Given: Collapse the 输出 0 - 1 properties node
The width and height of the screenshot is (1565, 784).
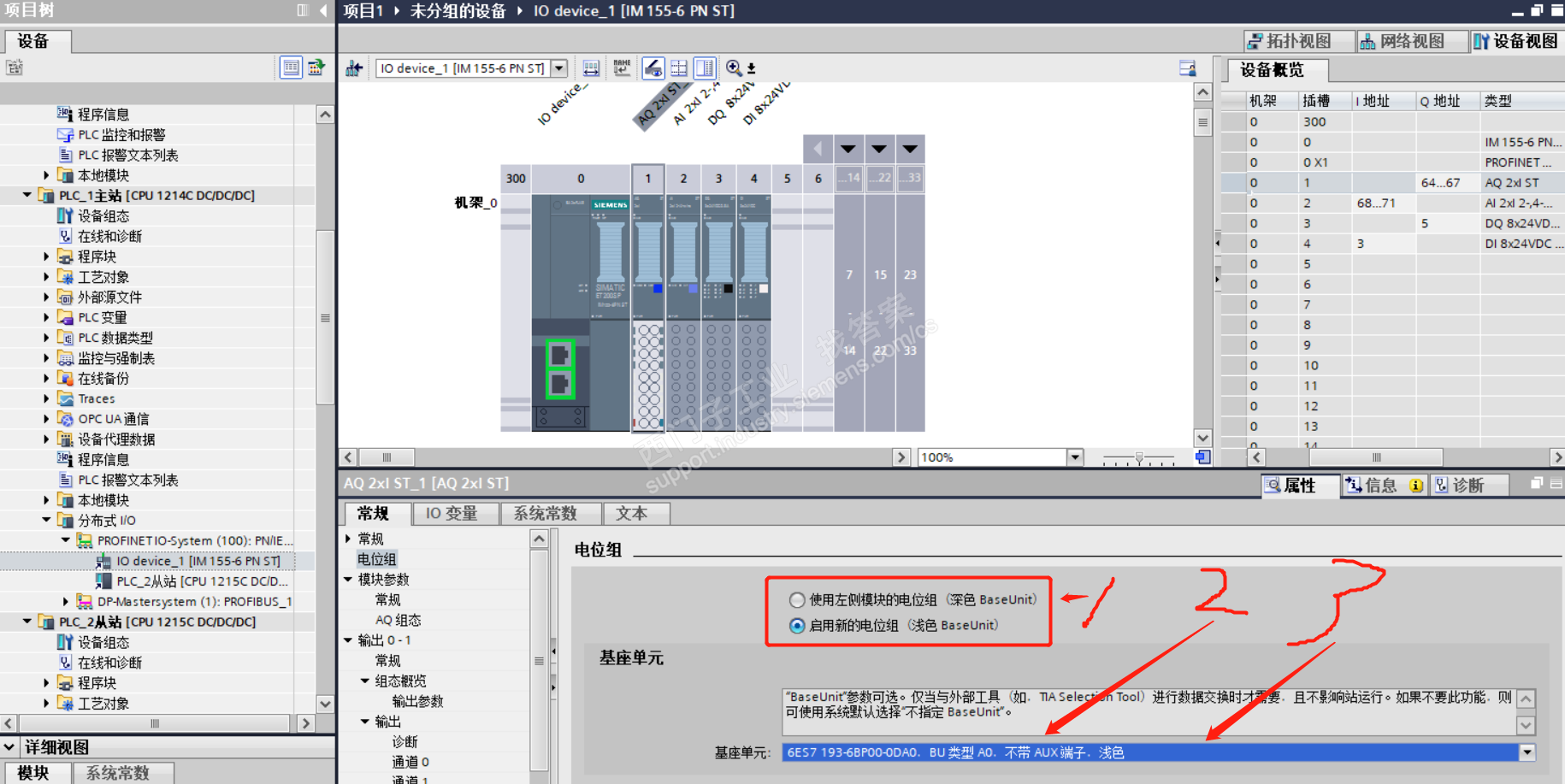Looking at the screenshot, I should (348, 640).
